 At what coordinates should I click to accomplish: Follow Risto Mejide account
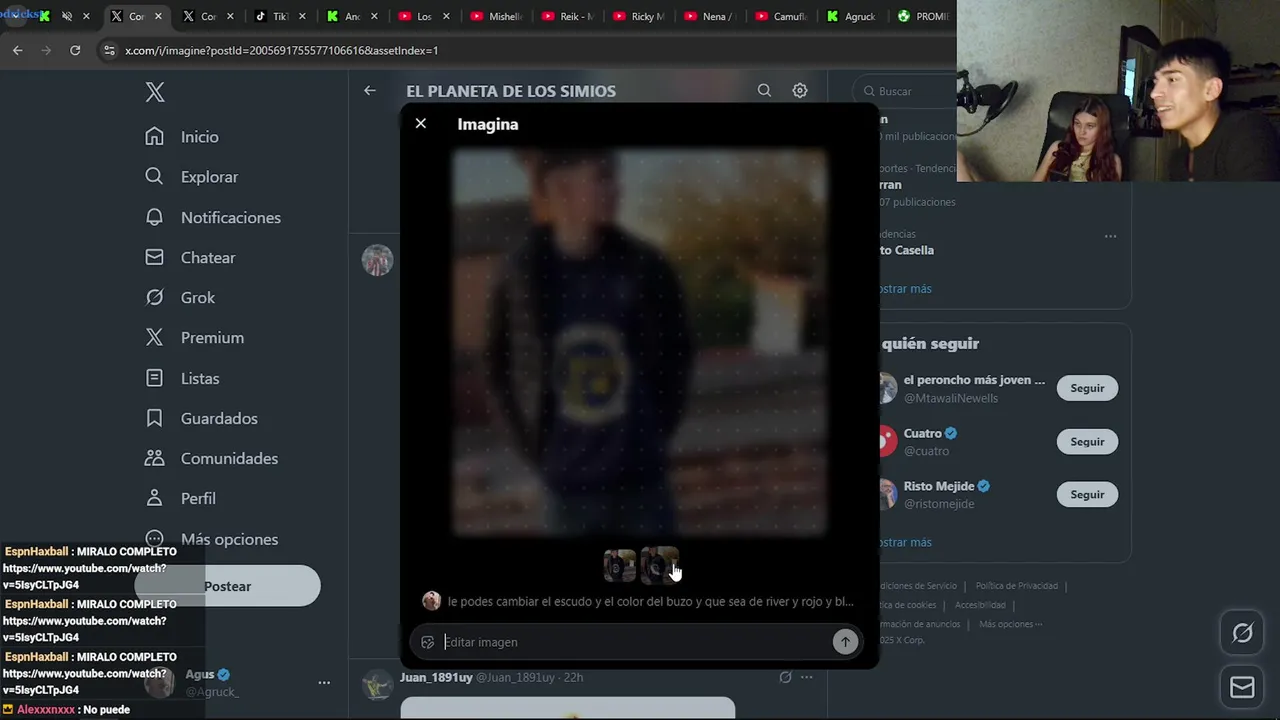[1087, 494]
